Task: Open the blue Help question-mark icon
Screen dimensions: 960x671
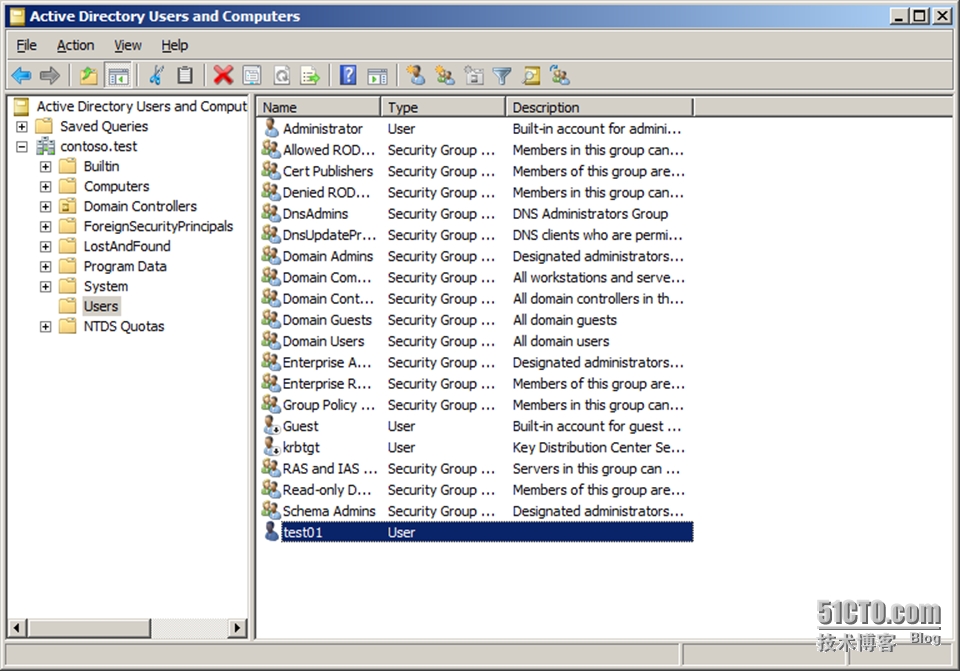Action: click(348, 76)
